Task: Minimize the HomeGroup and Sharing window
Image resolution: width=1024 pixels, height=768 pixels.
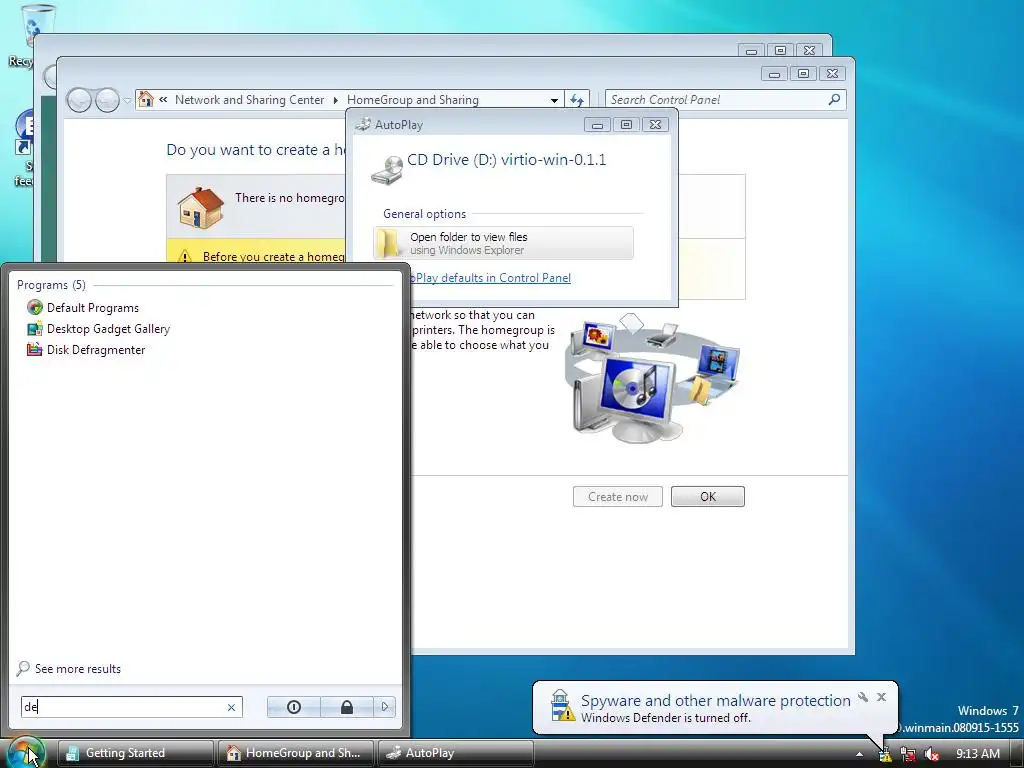Action: click(x=775, y=73)
